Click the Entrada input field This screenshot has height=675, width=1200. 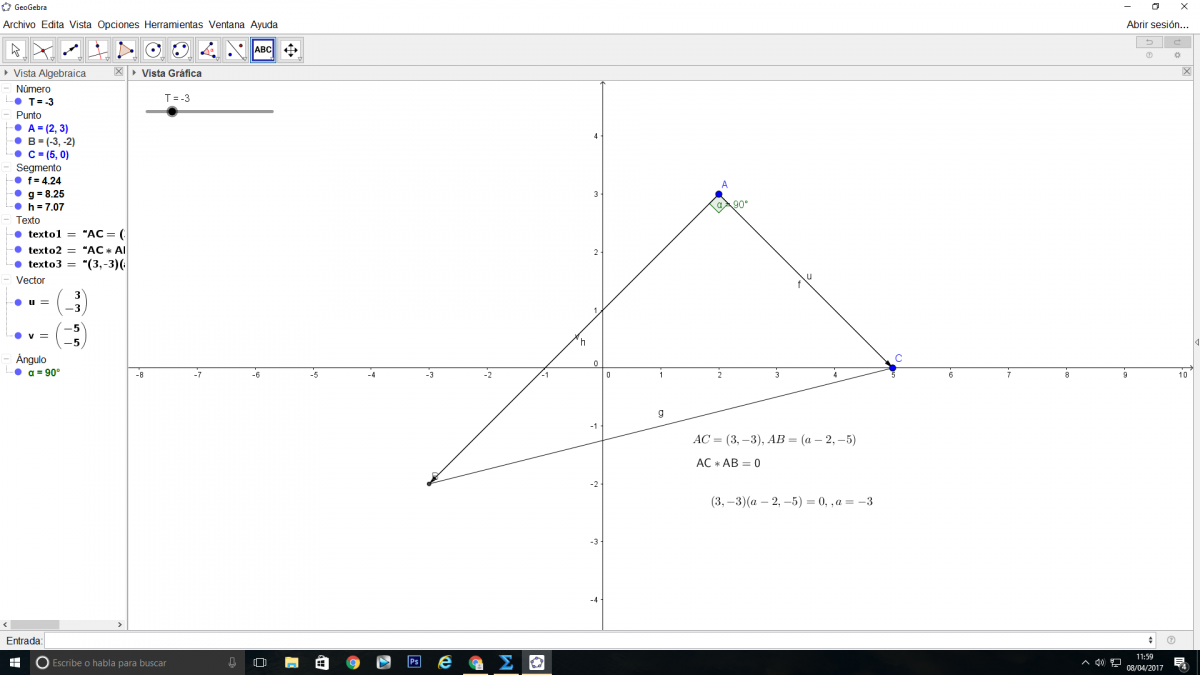[598, 640]
